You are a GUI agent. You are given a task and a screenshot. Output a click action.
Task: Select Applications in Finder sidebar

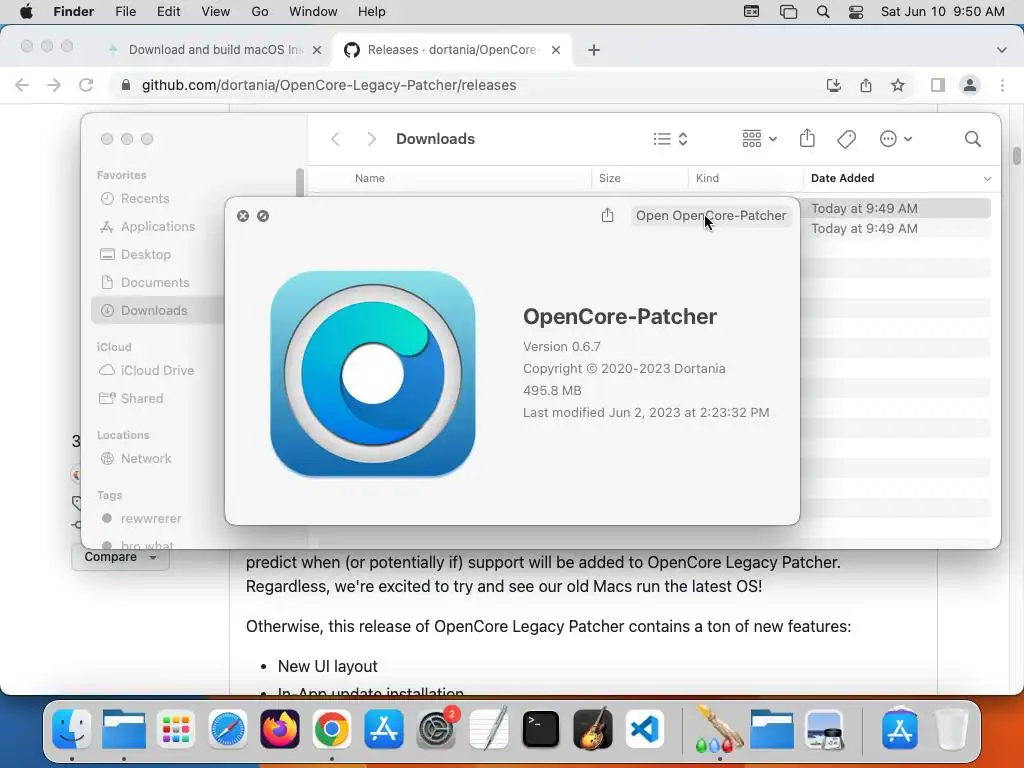157,227
